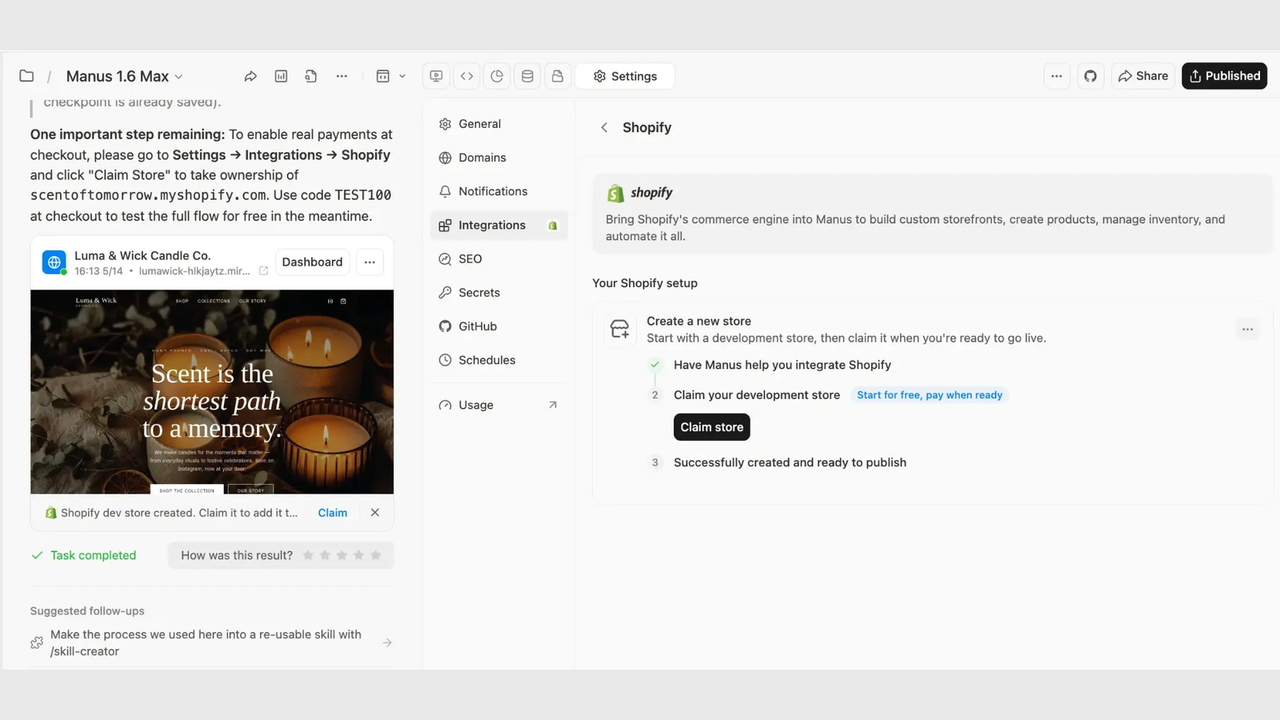Viewport: 1280px width, 720px height.
Task: Click the external arrow icon next to Usage
Action: (553, 405)
